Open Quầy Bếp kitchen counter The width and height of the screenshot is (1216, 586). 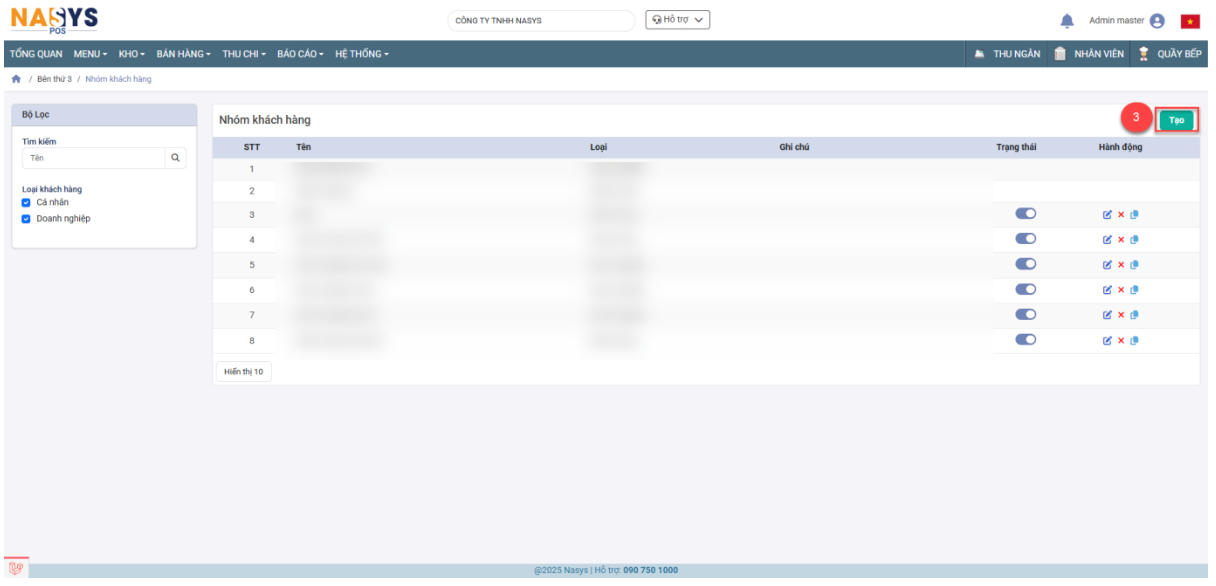click(1169, 53)
